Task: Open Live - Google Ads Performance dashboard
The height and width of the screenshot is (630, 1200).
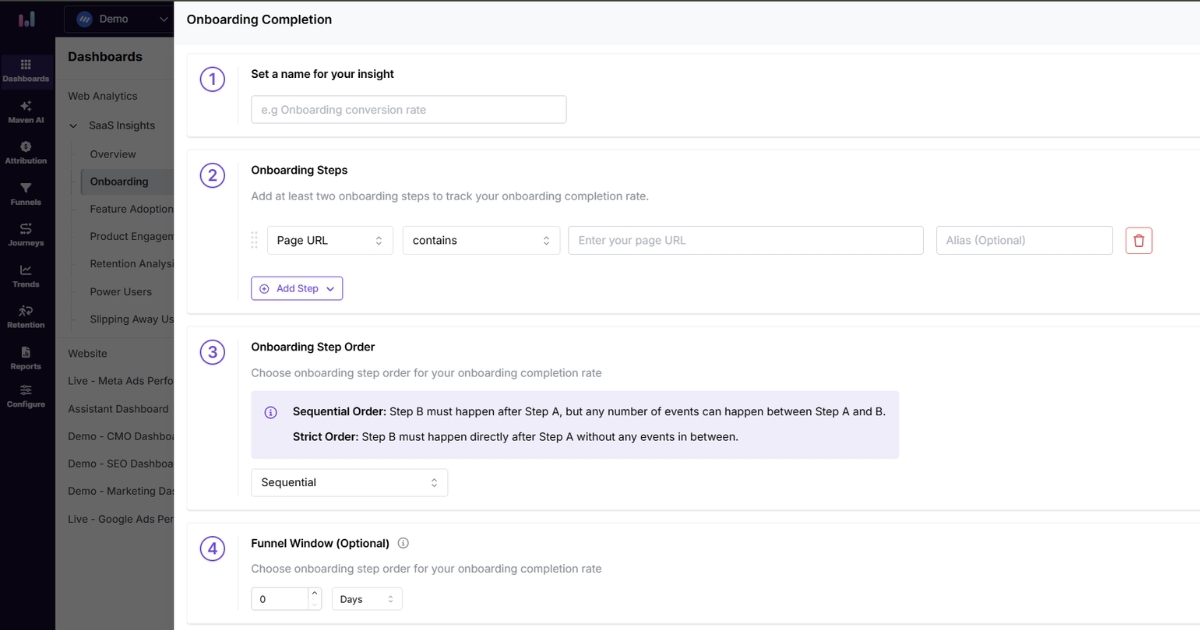Action: click(x=121, y=519)
